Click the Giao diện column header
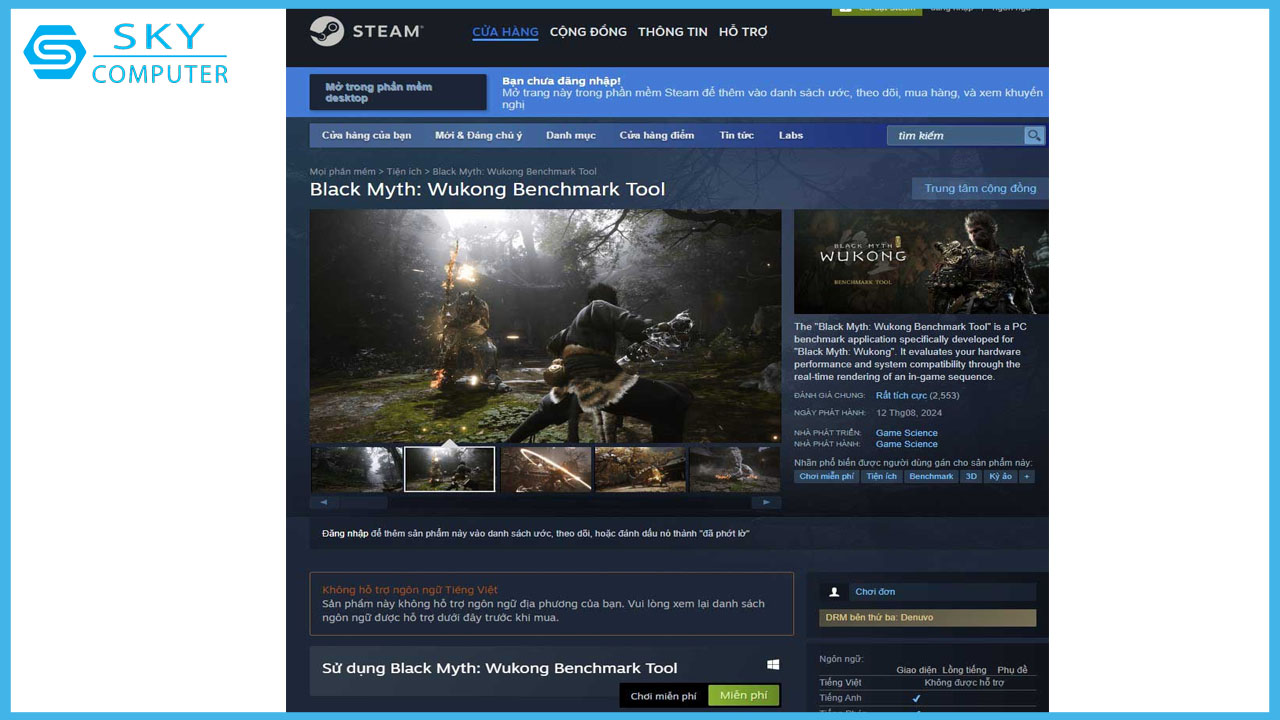 coord(916,670)
